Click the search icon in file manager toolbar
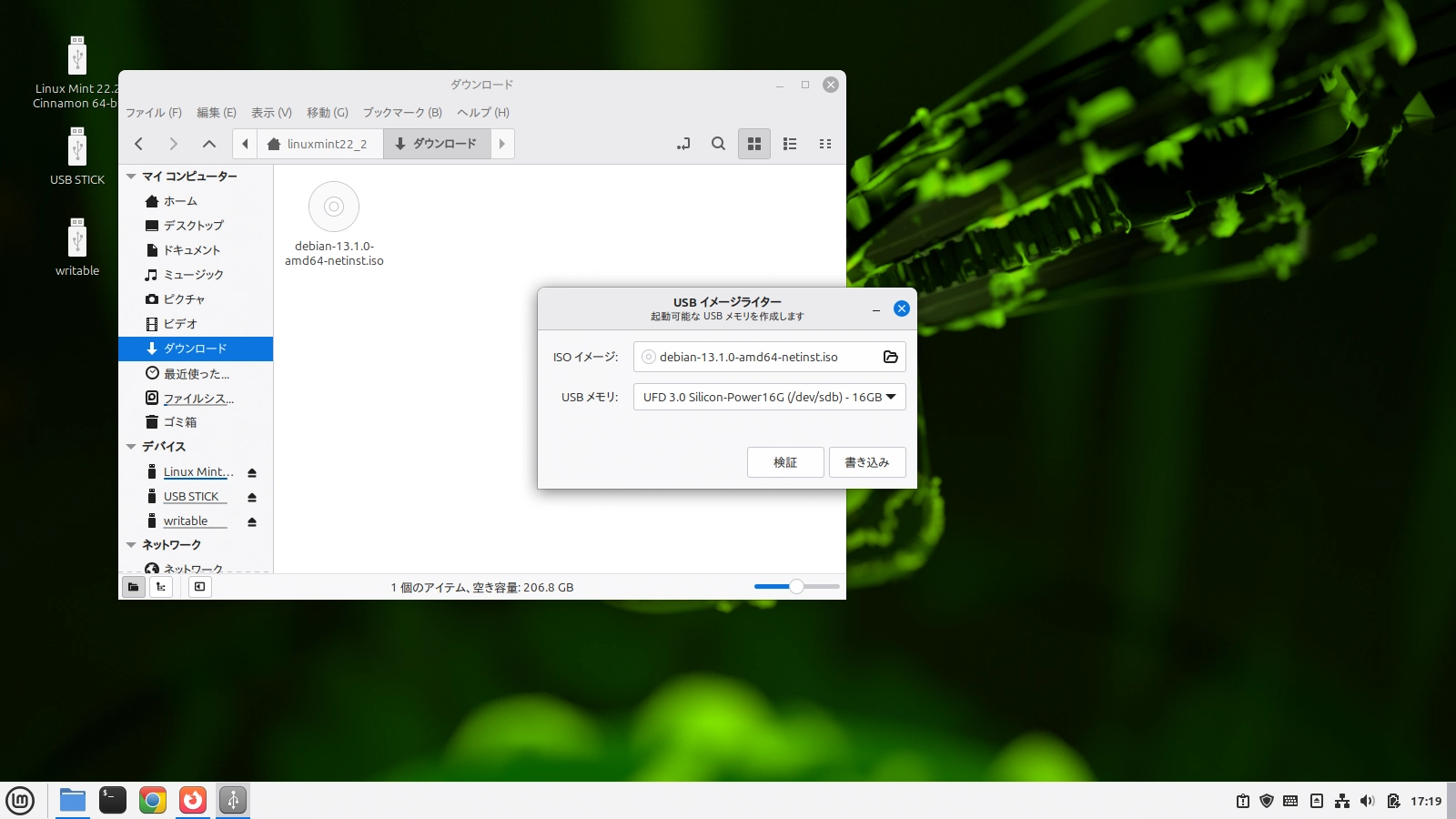The height and width of the screenshot is (819, 1456). pyautogui.click(x=718, y=144)
